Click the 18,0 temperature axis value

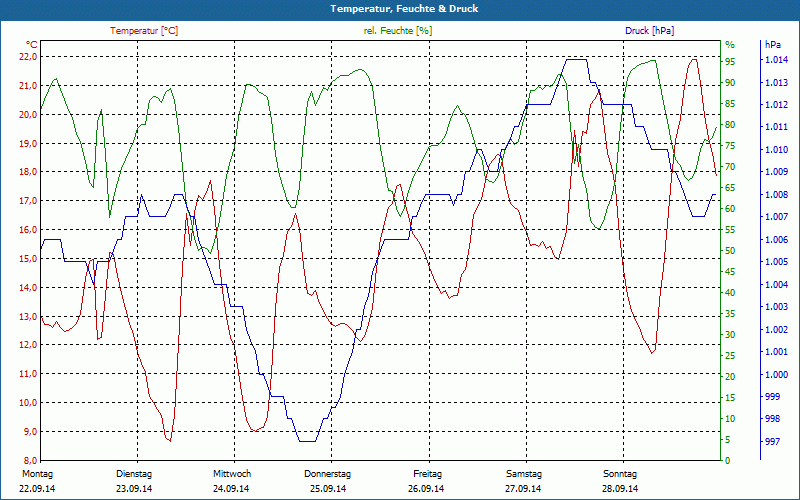tap(28, 171)
